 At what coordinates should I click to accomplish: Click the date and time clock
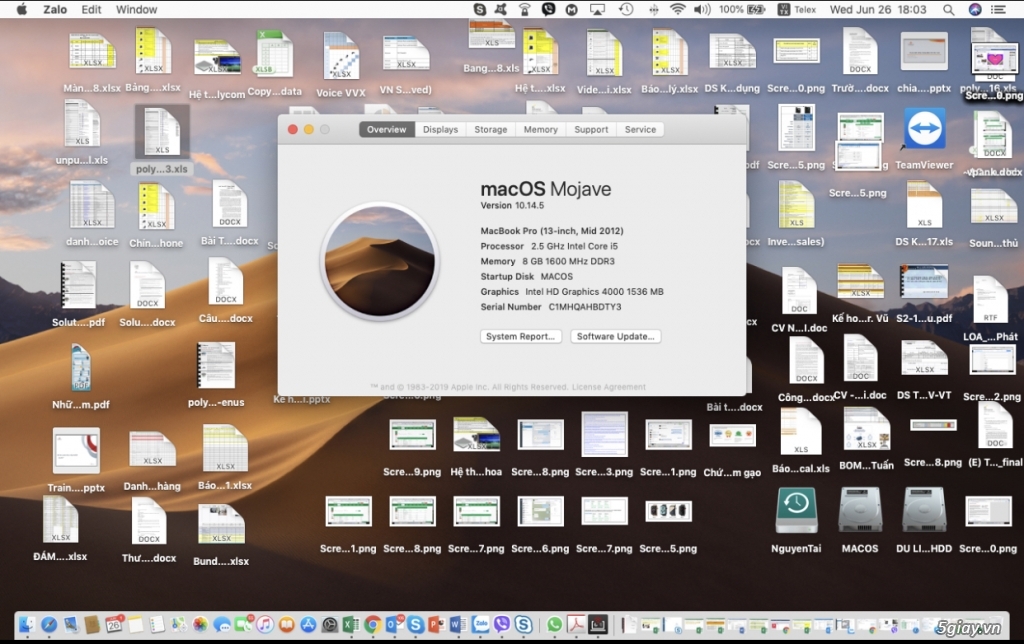point(878,9)
